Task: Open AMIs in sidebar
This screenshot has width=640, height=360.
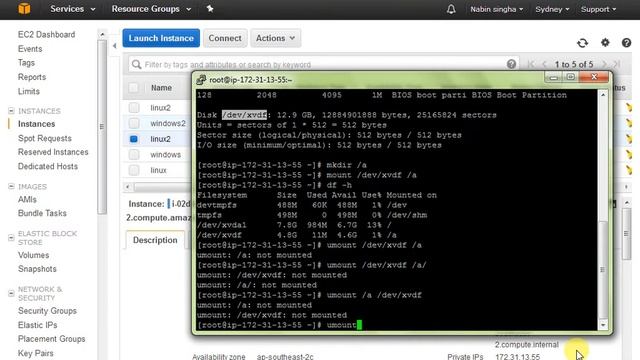Action: [27, 199]
